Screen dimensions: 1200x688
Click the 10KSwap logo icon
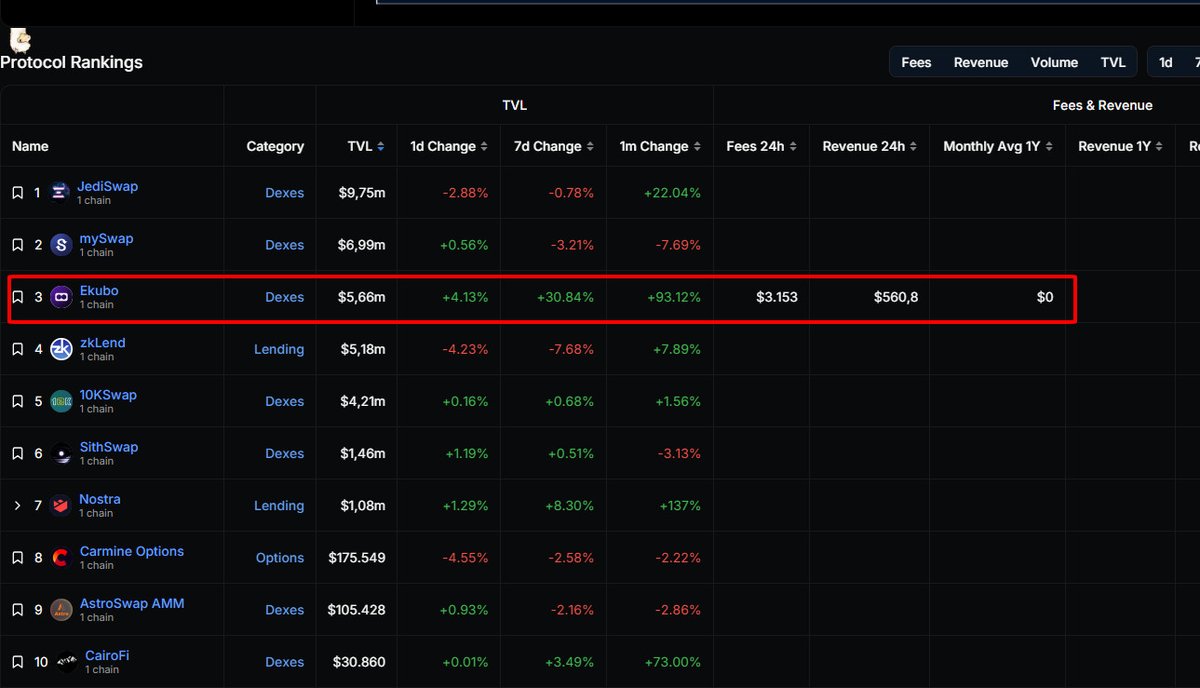[x=61, y=401]
